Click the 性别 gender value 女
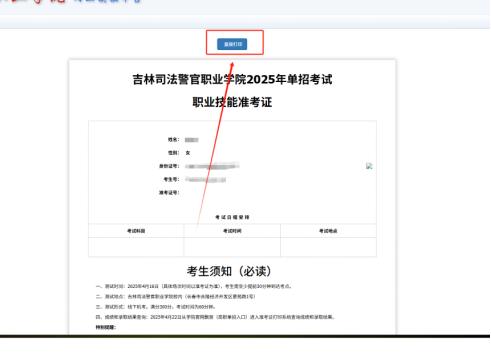 pos(188,153)
